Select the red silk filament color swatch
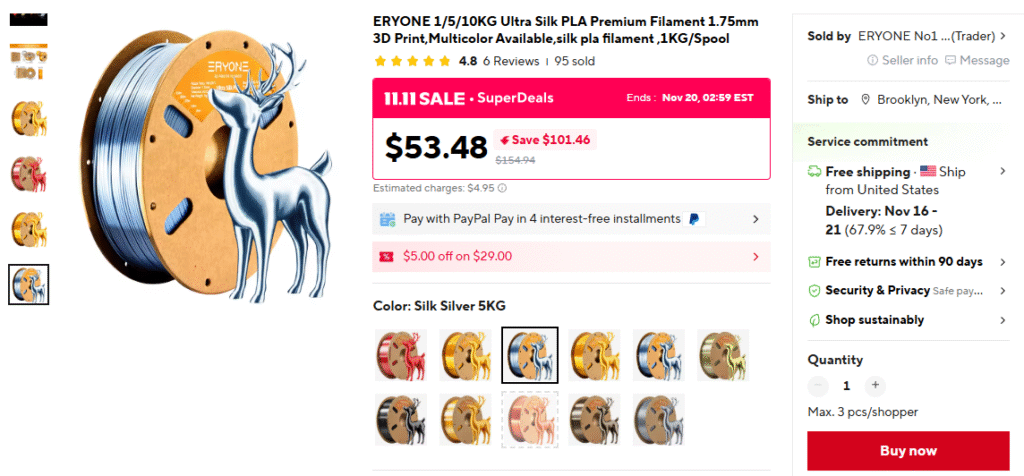This screenshot has width=1024, height=476. click(400, 355)
